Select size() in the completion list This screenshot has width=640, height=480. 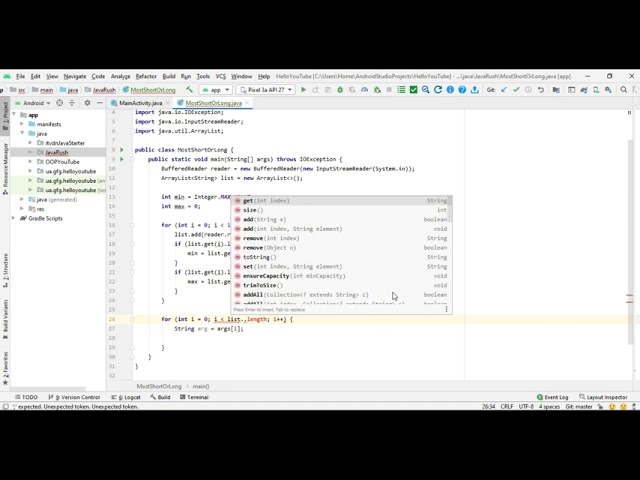point(341,210)
